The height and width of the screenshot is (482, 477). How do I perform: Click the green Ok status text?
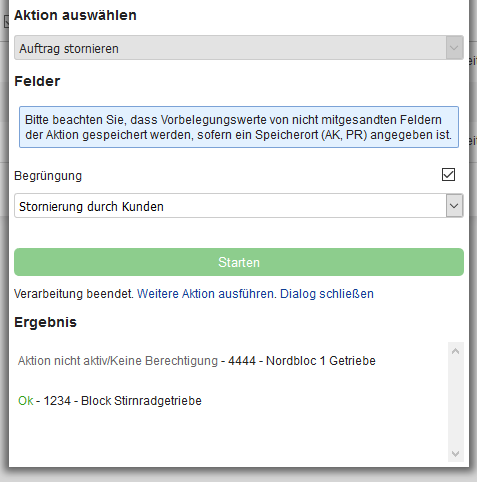(x=26, y=401)
